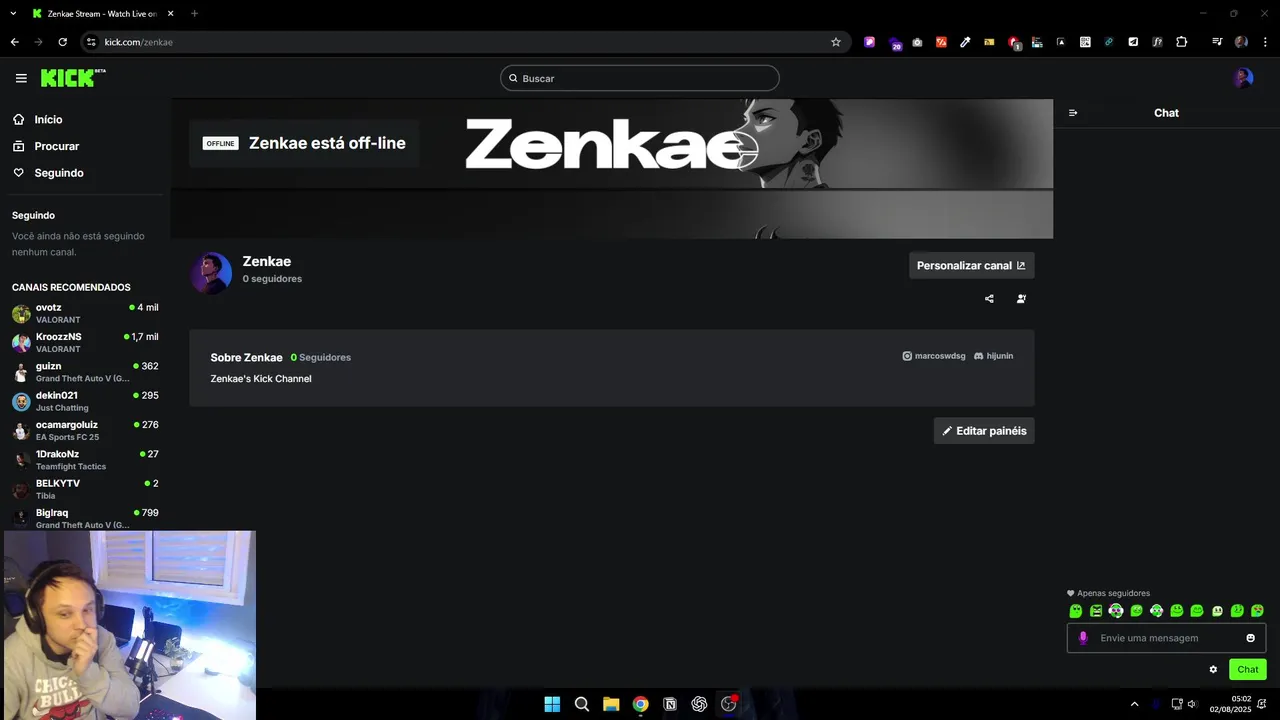Open Windows taskbar search
The height and width of the screenshot is (720, 1280).
(x=582, y=704)
